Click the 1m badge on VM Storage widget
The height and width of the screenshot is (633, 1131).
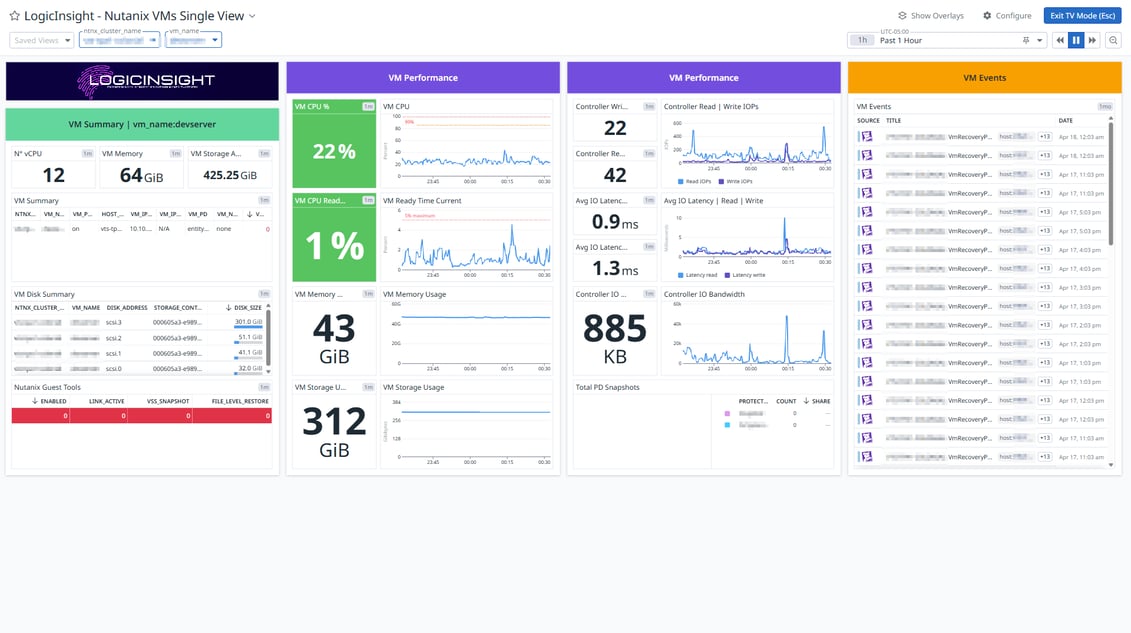click(x=264, y=154)
